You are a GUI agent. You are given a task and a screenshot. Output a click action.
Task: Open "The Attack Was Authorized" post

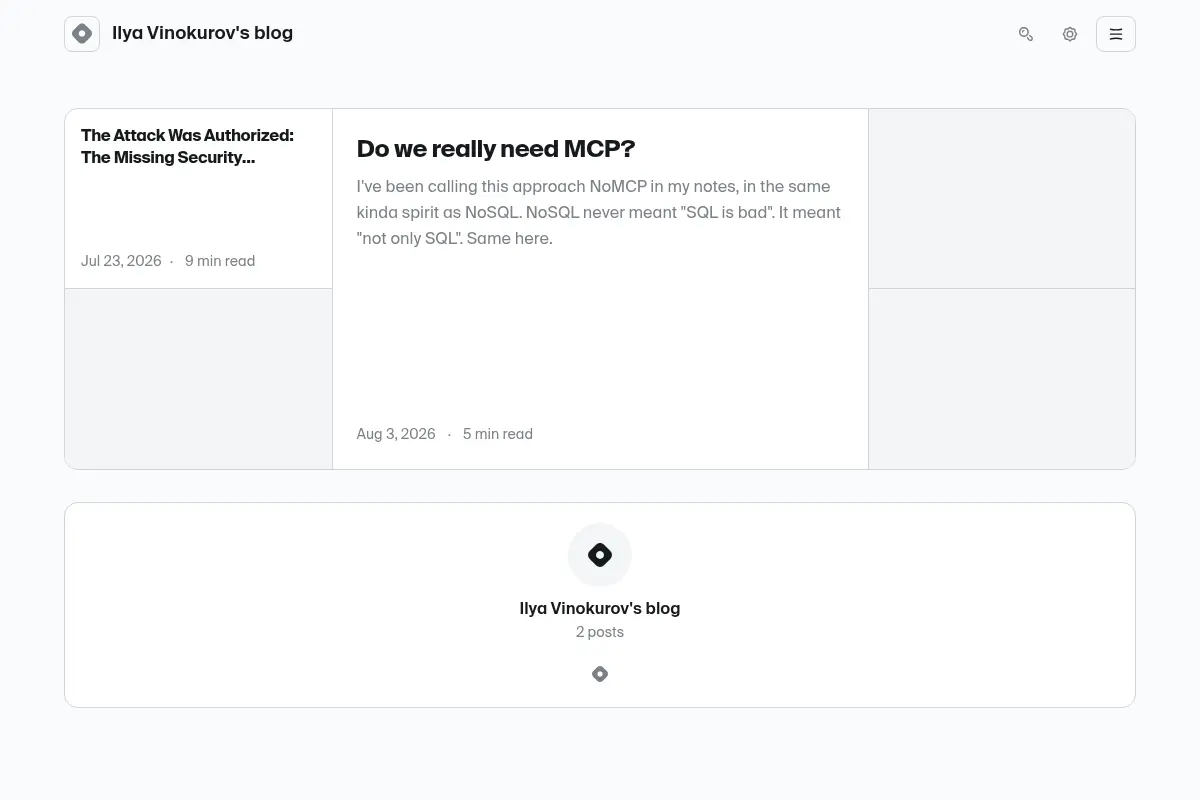[187, 146]
